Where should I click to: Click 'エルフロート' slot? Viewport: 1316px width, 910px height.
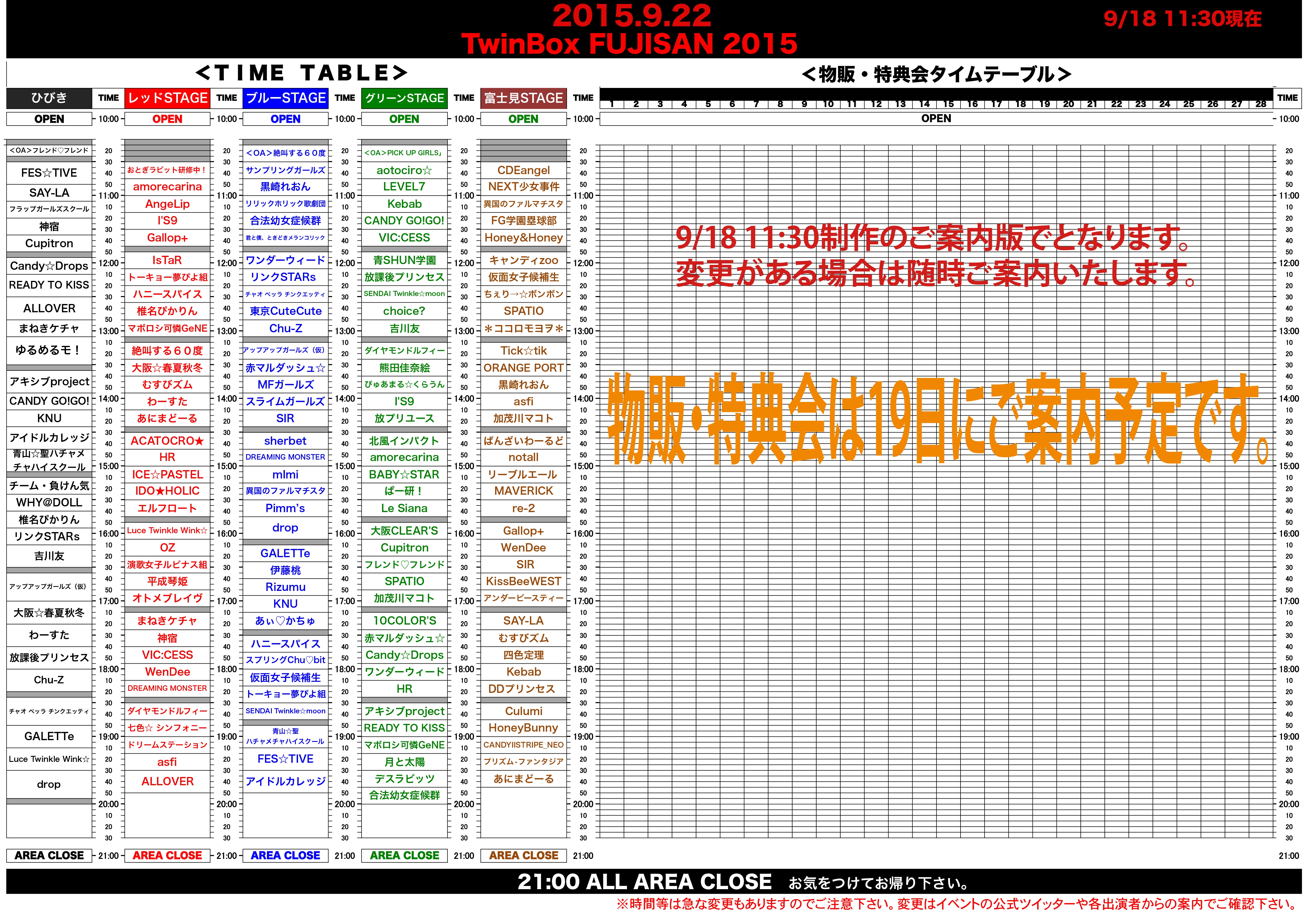(x=167, y=508)
